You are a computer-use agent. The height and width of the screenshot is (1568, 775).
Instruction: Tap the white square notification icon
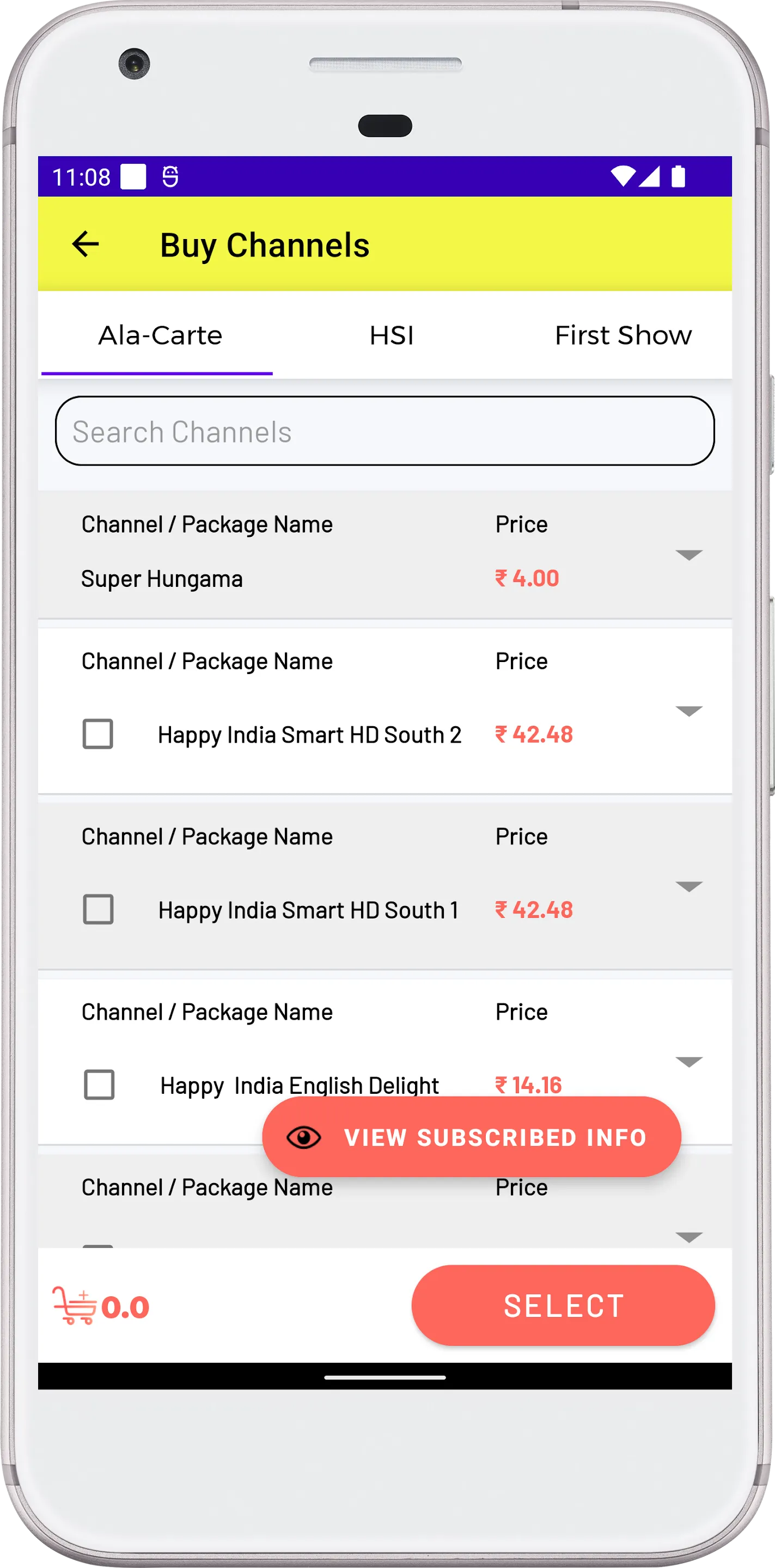click(133, 176)
